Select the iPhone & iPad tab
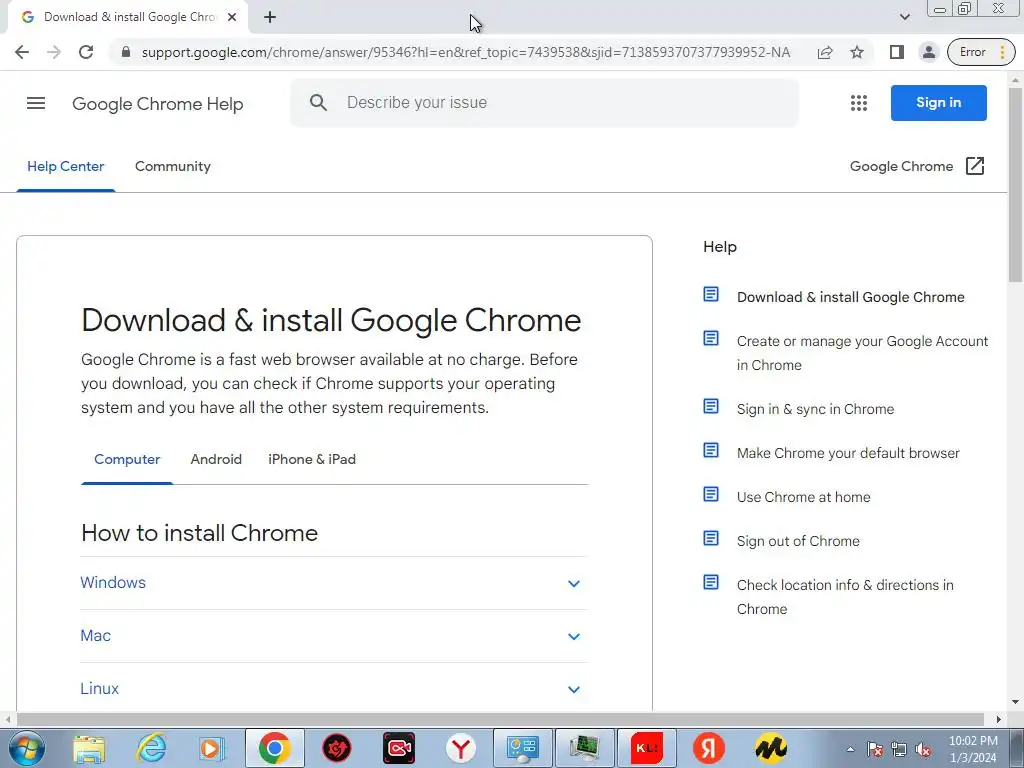The height and width of the screenshot is (768, 1024). point(312,459)
